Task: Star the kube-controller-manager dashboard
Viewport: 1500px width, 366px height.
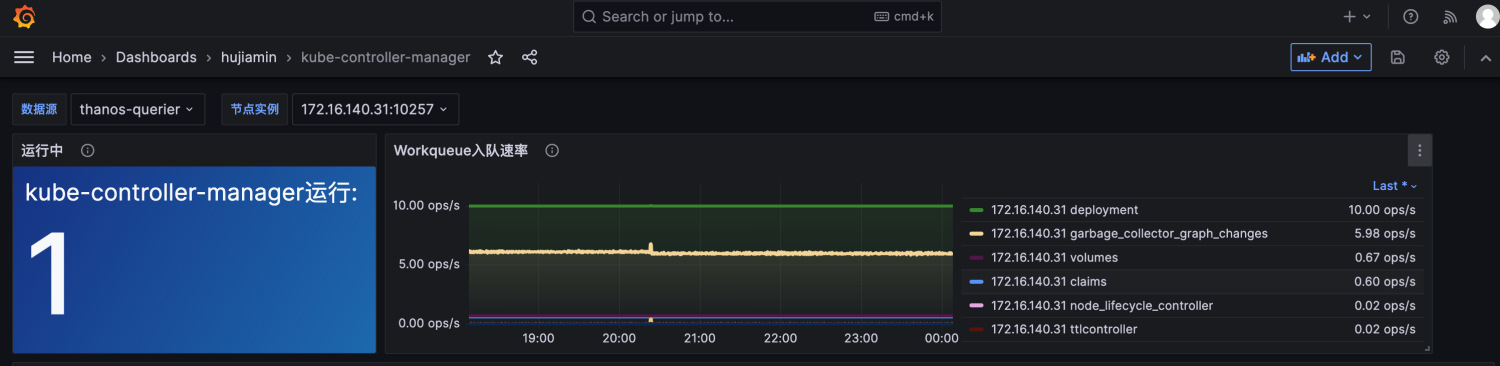Action: (495, 58)
